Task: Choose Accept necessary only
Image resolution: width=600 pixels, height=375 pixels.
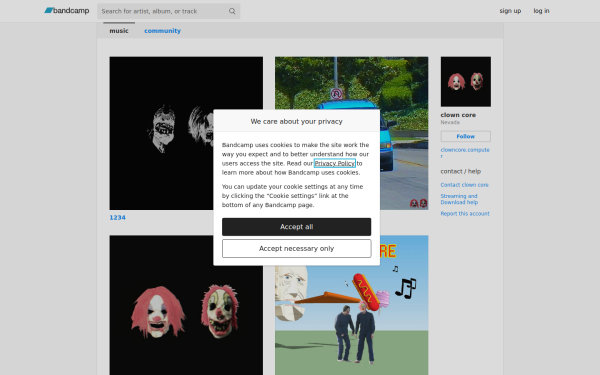Action: (x=297, y=249)
